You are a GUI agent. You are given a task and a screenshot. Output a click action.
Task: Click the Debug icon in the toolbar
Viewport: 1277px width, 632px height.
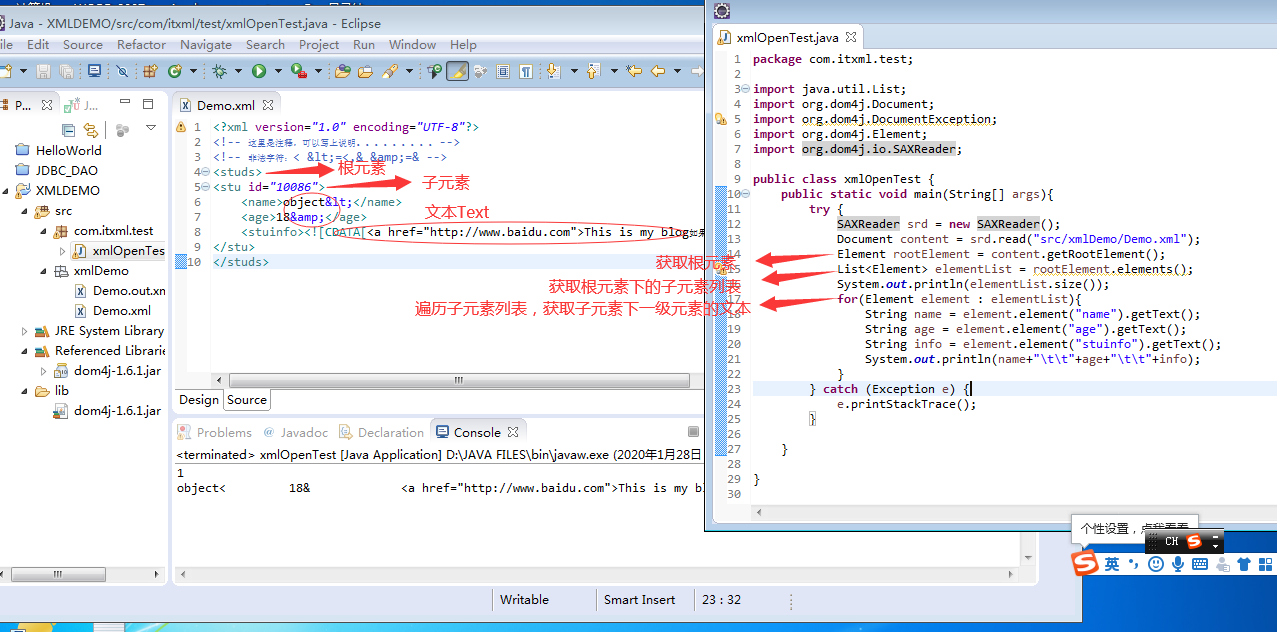pos(218,72)
